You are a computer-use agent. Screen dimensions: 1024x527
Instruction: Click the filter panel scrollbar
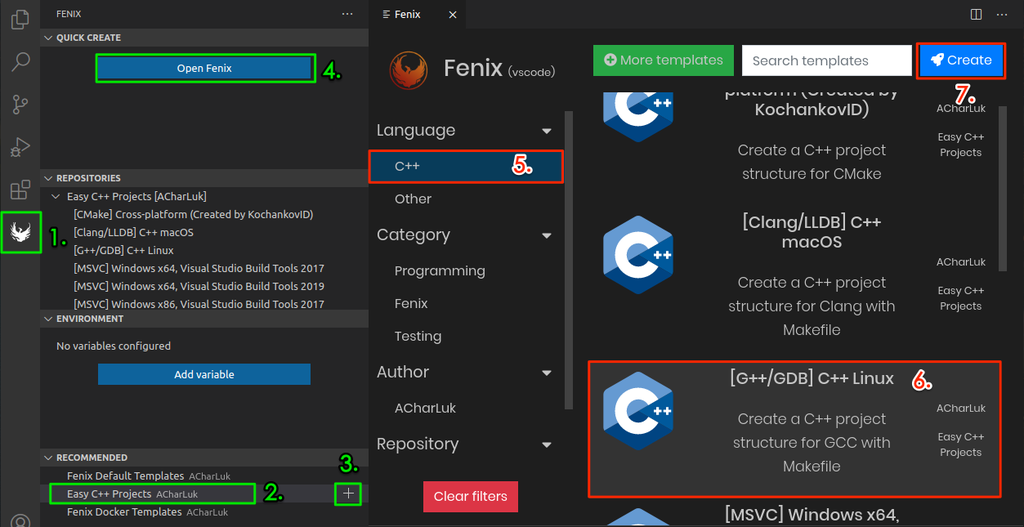tap(568, 261)
